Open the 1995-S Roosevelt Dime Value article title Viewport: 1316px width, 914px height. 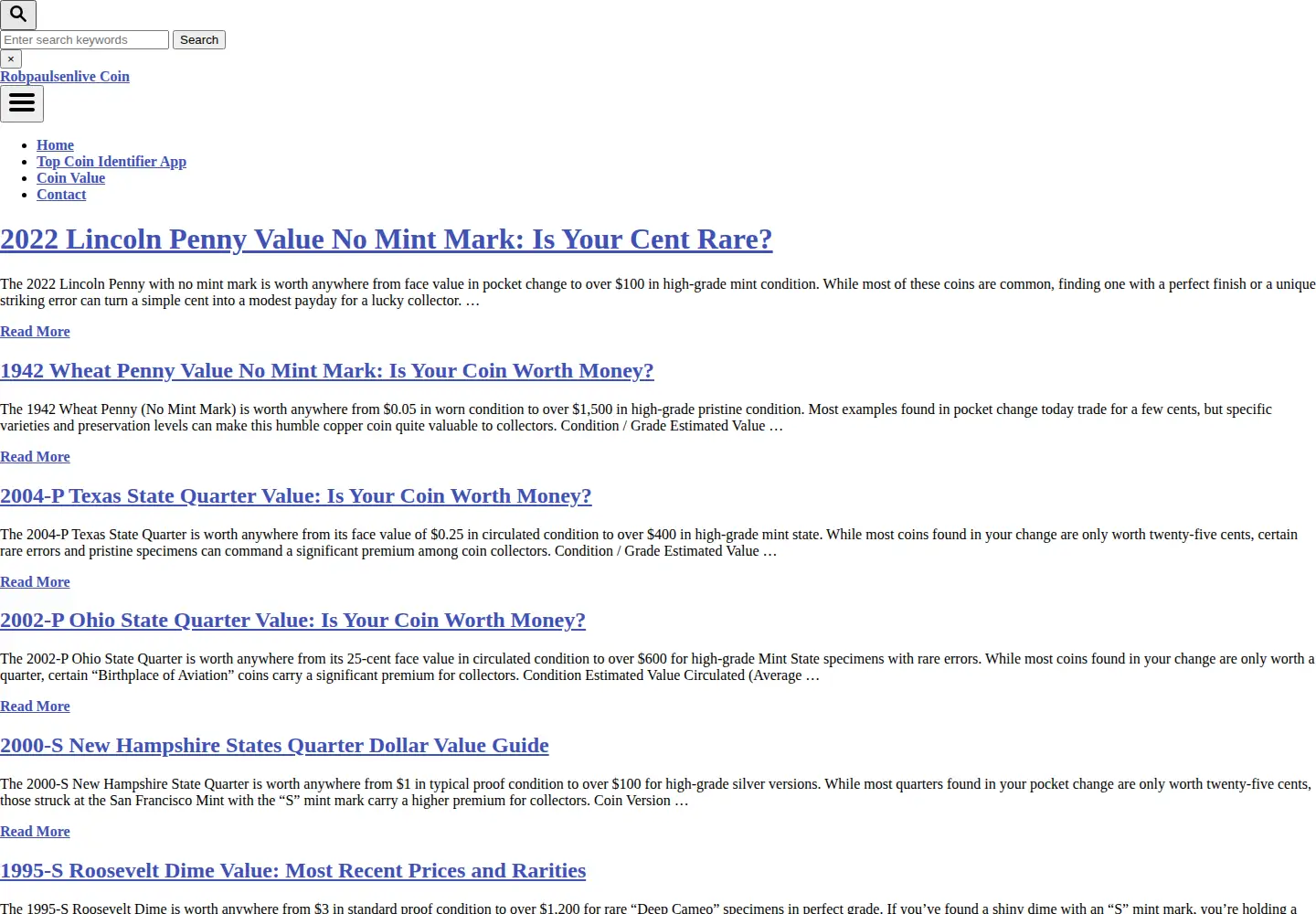292,871
